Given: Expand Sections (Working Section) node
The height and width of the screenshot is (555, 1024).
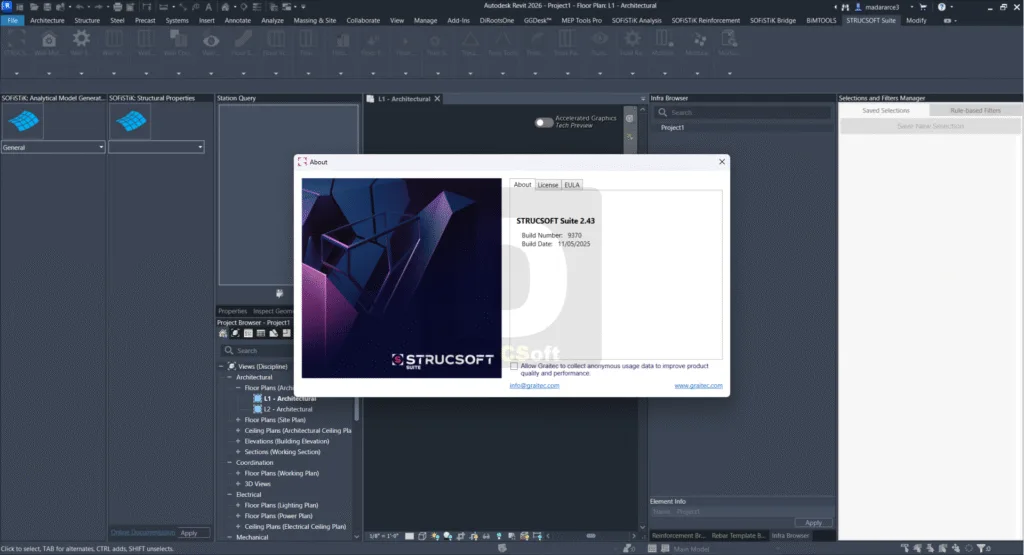Looking at the screenshot, I should coord(238,452).
